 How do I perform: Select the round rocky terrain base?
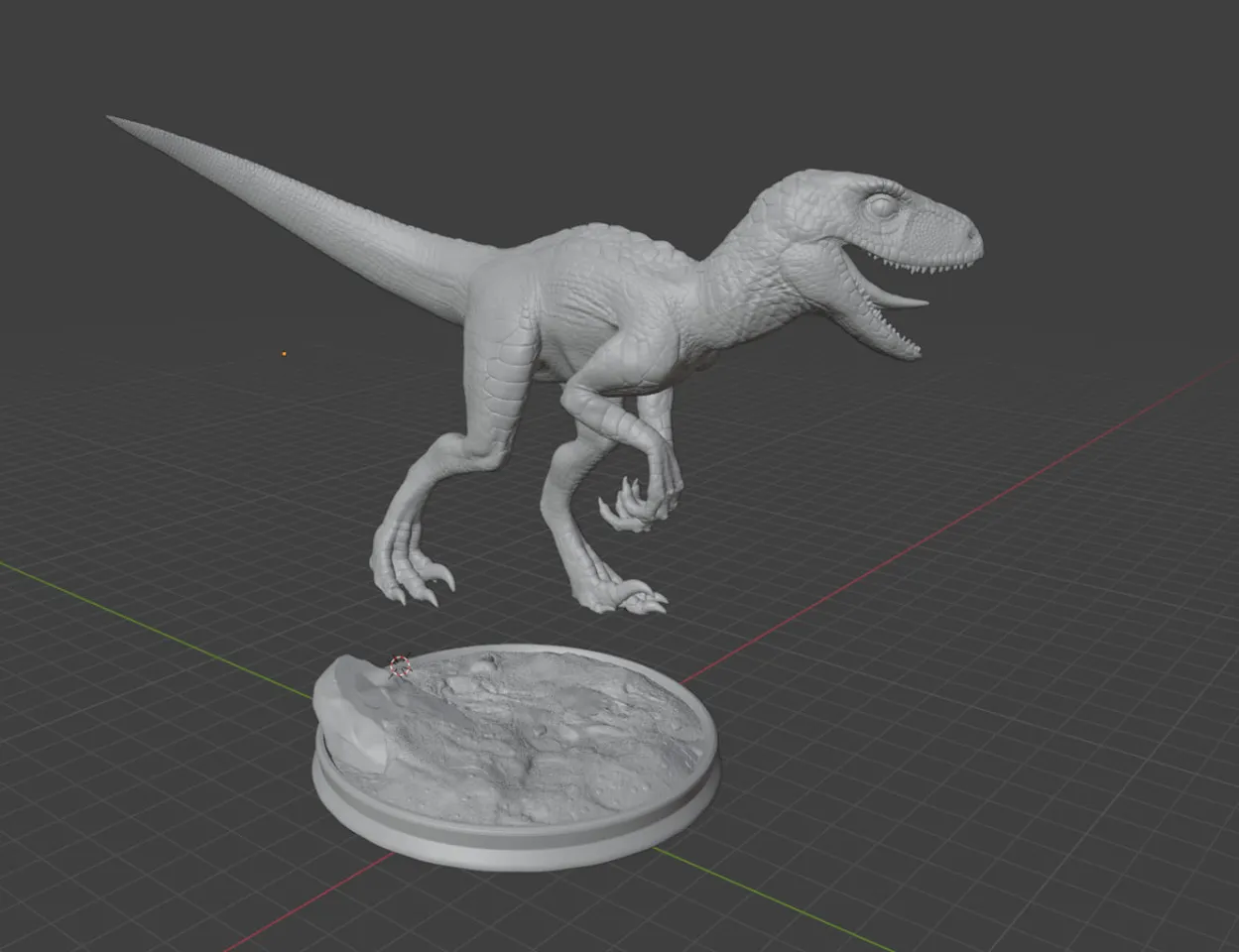[516, 756]
